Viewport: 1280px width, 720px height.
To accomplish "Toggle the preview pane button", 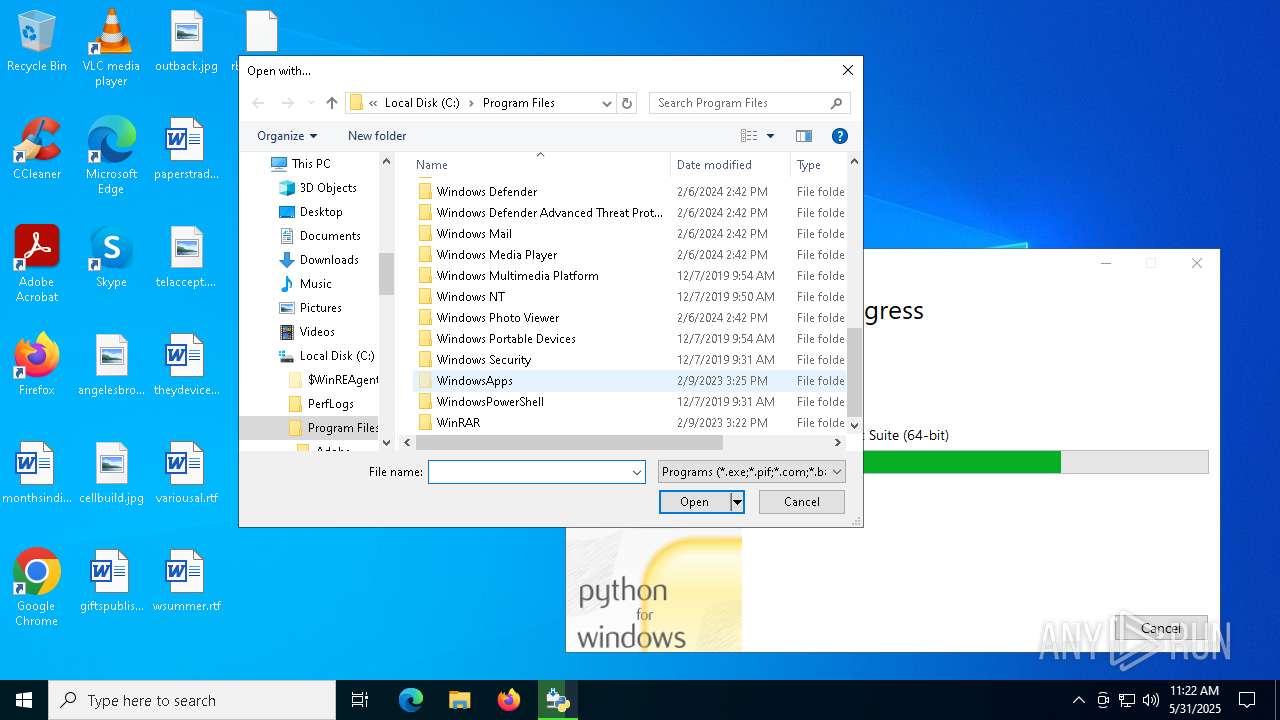I will click(803, 136).
